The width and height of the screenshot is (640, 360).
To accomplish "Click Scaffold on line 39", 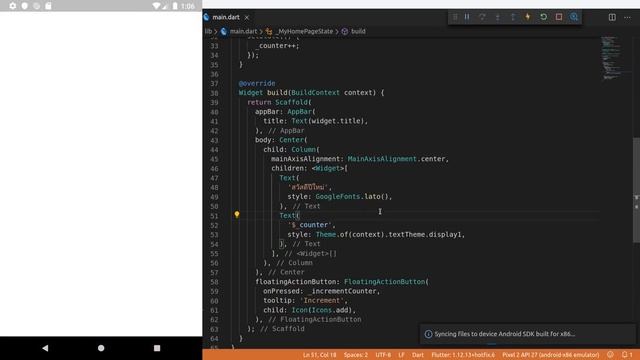I will coord(291,102).
